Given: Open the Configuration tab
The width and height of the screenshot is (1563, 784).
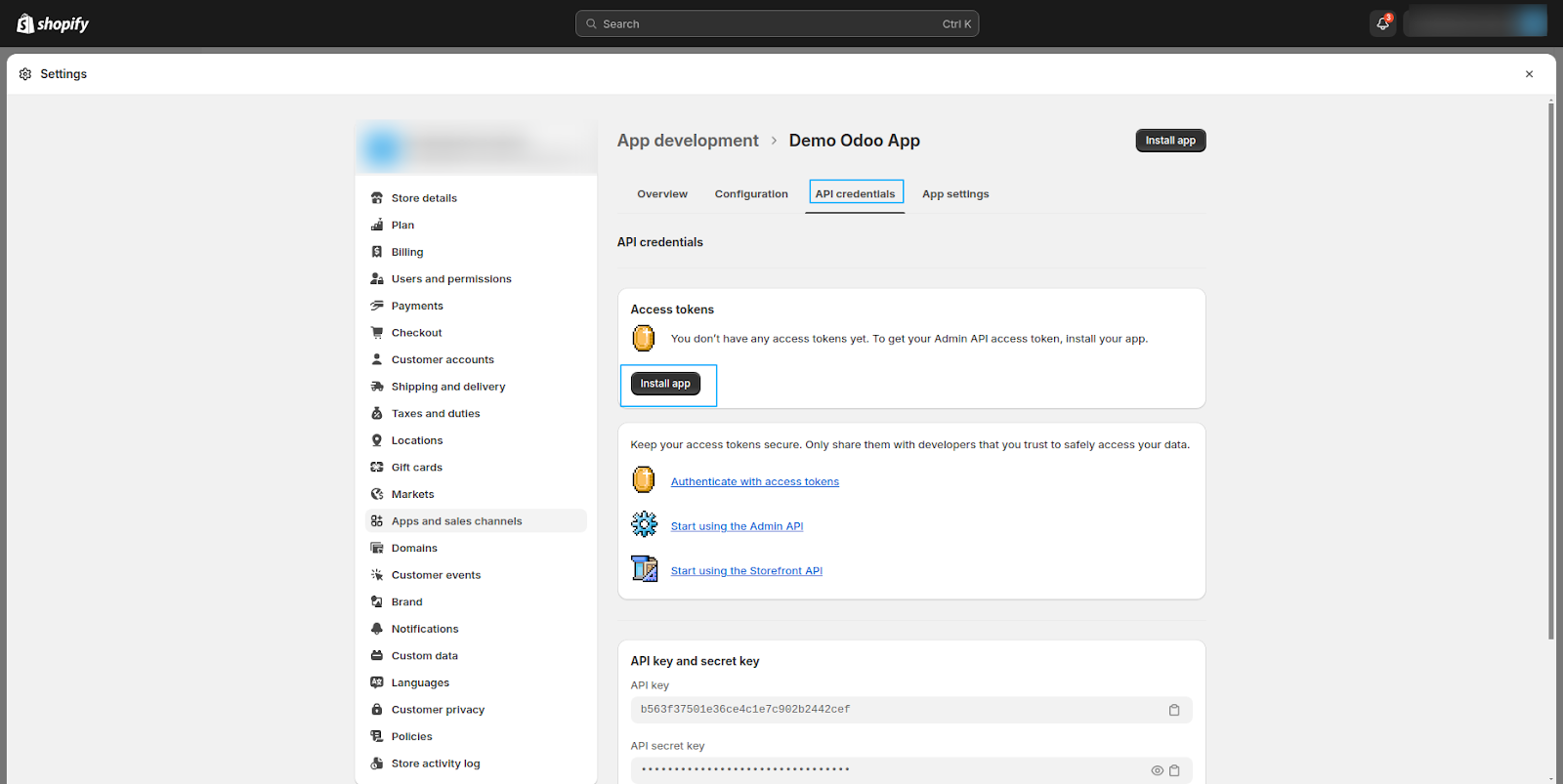Looking at the screenshot, I should [751, 194].
